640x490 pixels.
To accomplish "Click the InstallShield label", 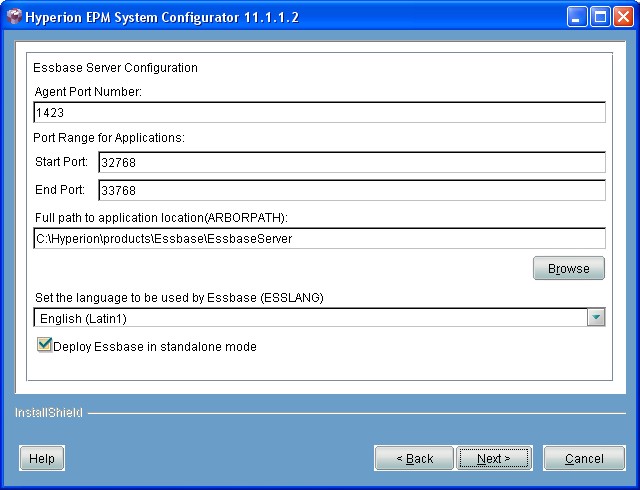I will [48, 412].
